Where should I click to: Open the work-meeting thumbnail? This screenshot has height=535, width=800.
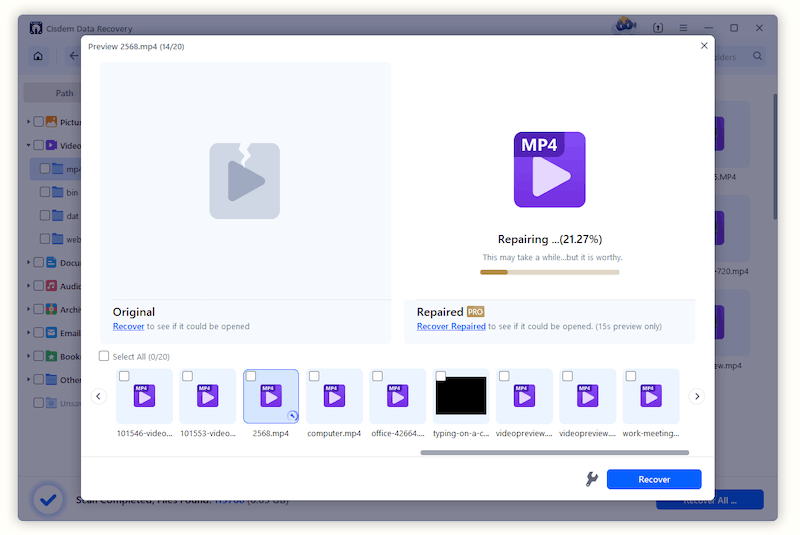(x=651, y=396)
